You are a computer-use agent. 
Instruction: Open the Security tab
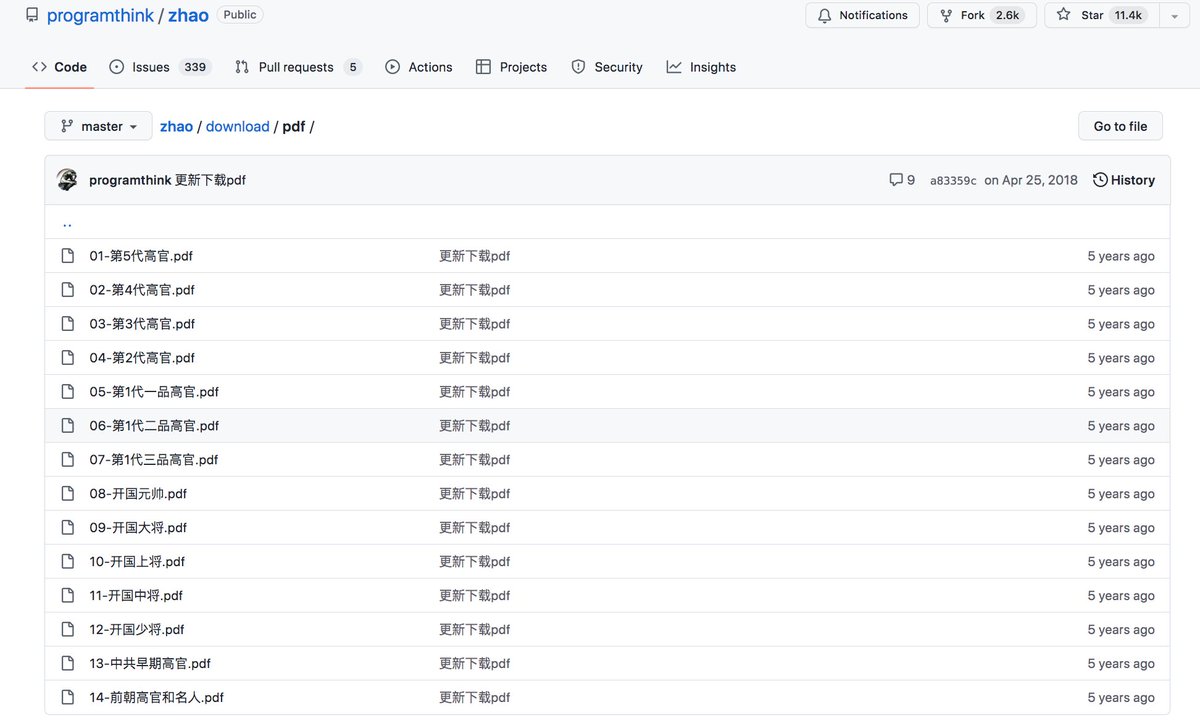pos(607,67)
